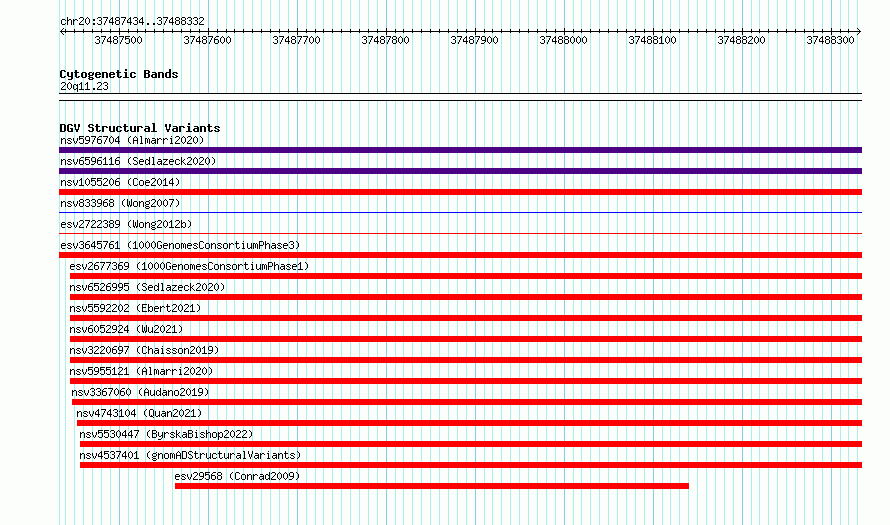Select the red bar under nsv6052924
The height and width of the screenshot is (525, 890).
click(x=466, y=339)
